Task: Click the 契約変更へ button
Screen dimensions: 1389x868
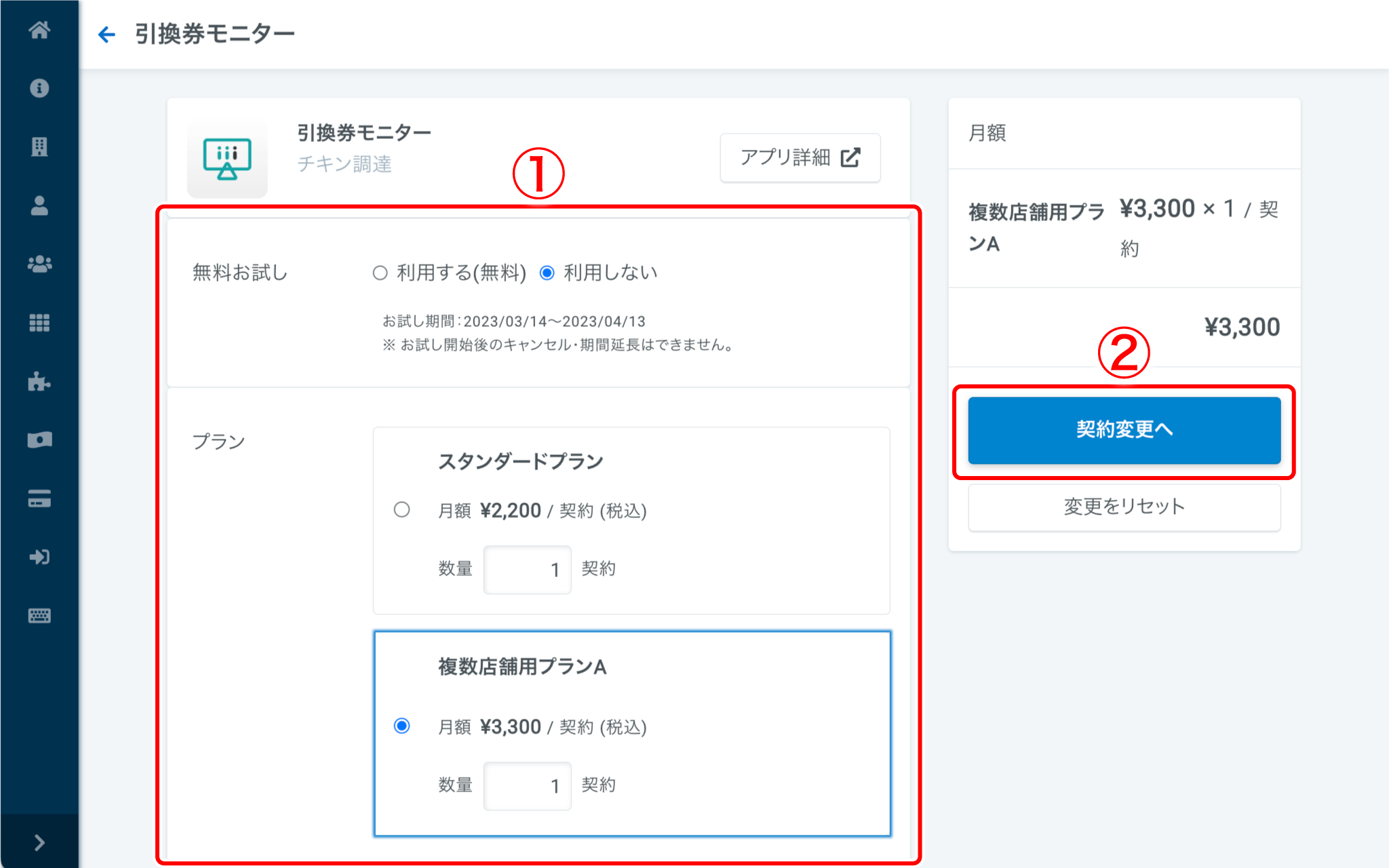Action: click(x=1124, y=430)
